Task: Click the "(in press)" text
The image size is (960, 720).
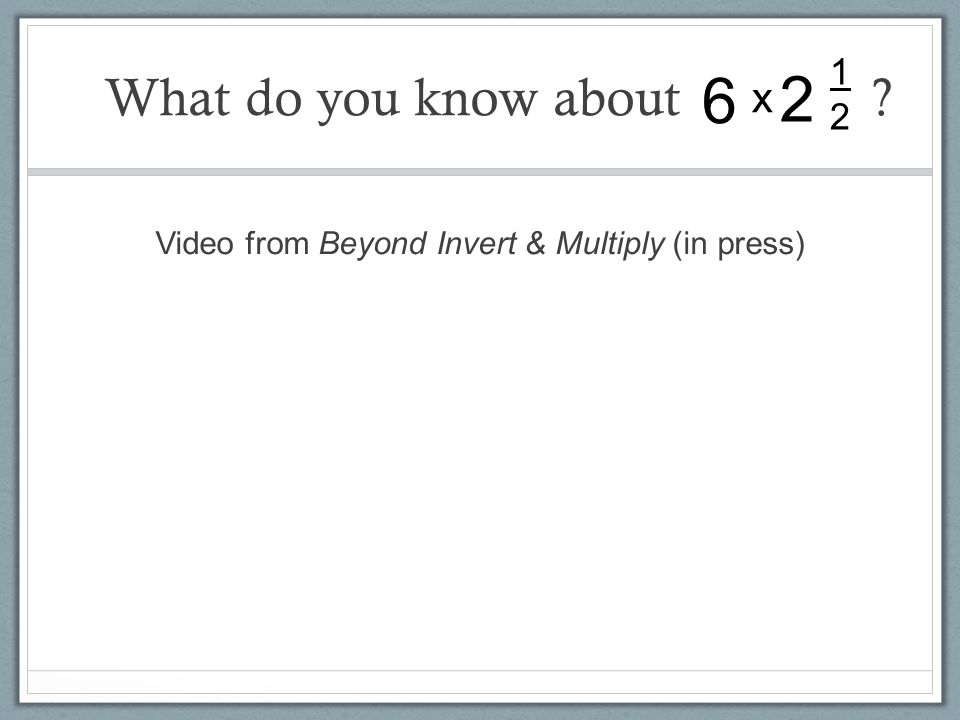Action: point(738,245)
